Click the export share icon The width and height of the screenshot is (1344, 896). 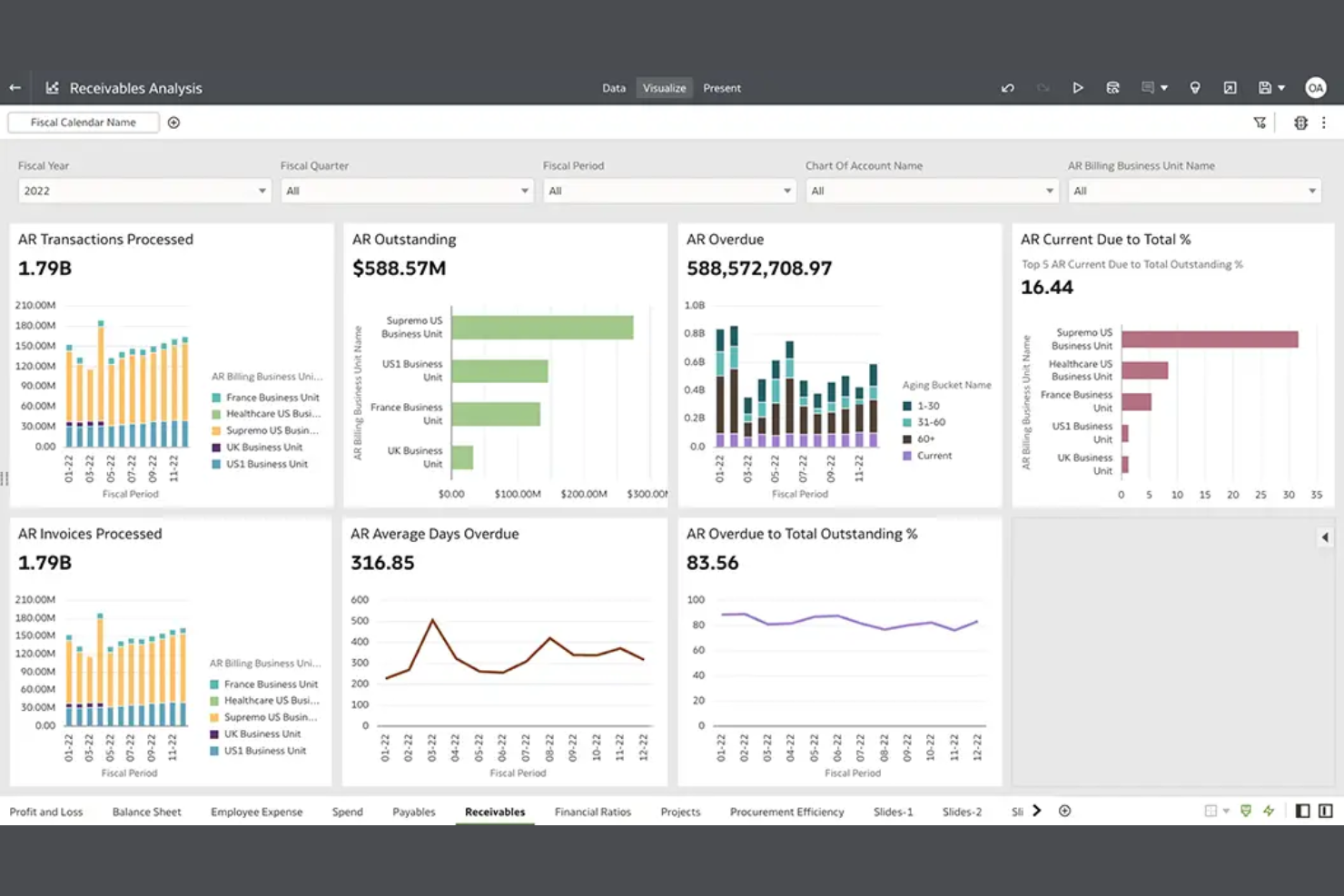tap(1230, 88)
